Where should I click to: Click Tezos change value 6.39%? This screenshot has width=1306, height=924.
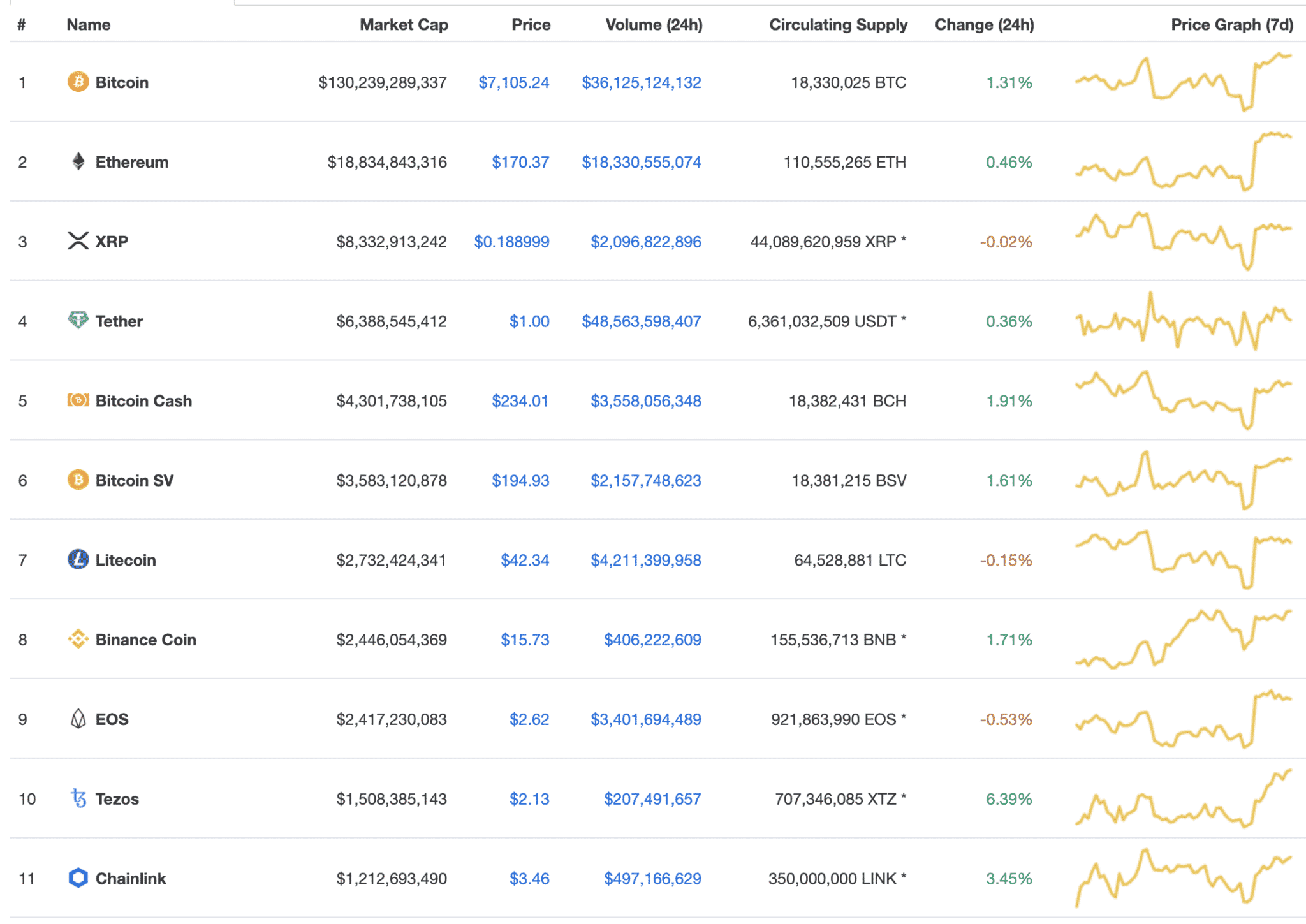(x=1009, y=799)
